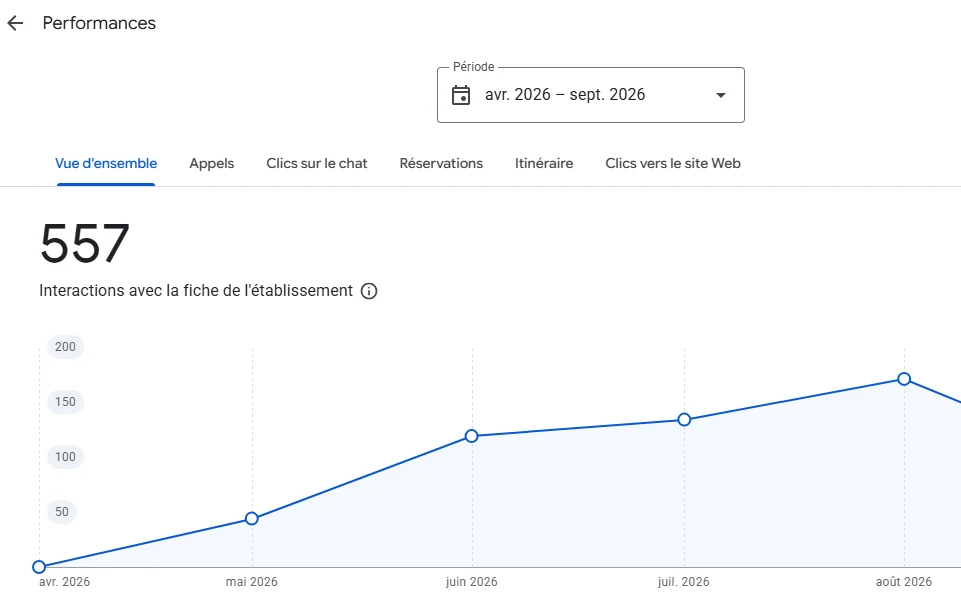
Task: Click the août 2026 x-axis label
Action: 904,582
